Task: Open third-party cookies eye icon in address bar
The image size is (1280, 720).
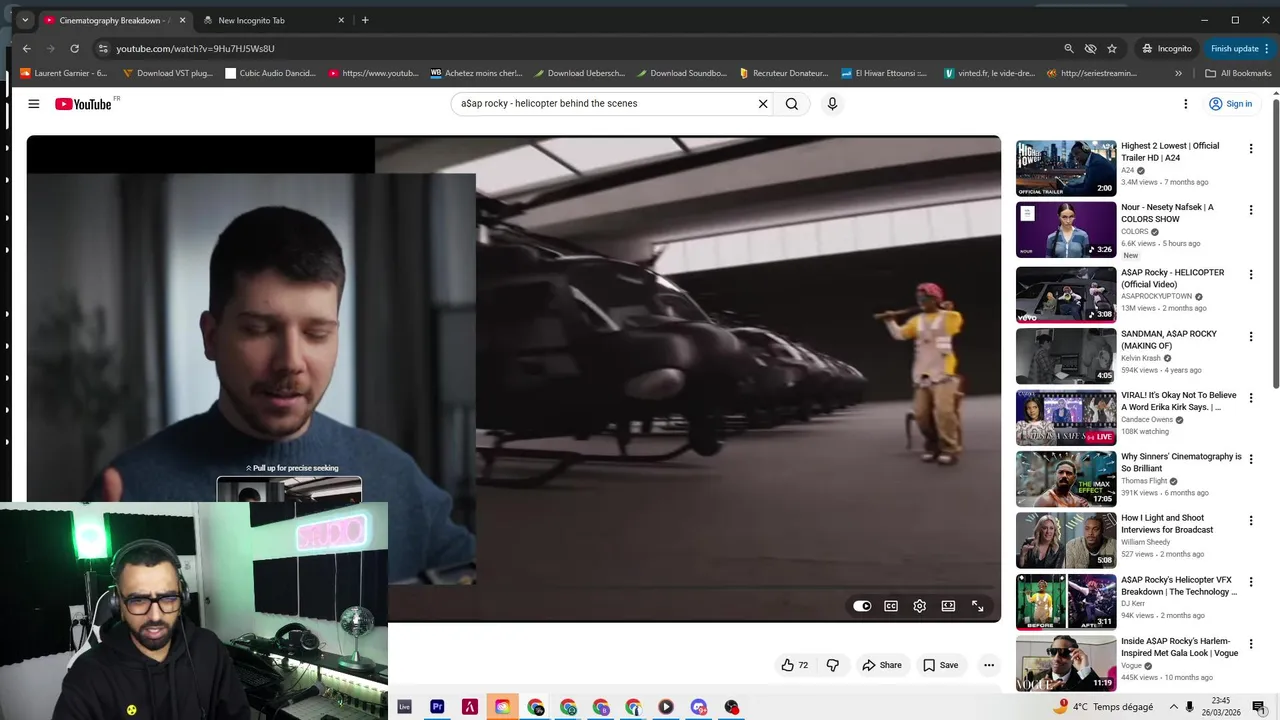Action: 1090,48
